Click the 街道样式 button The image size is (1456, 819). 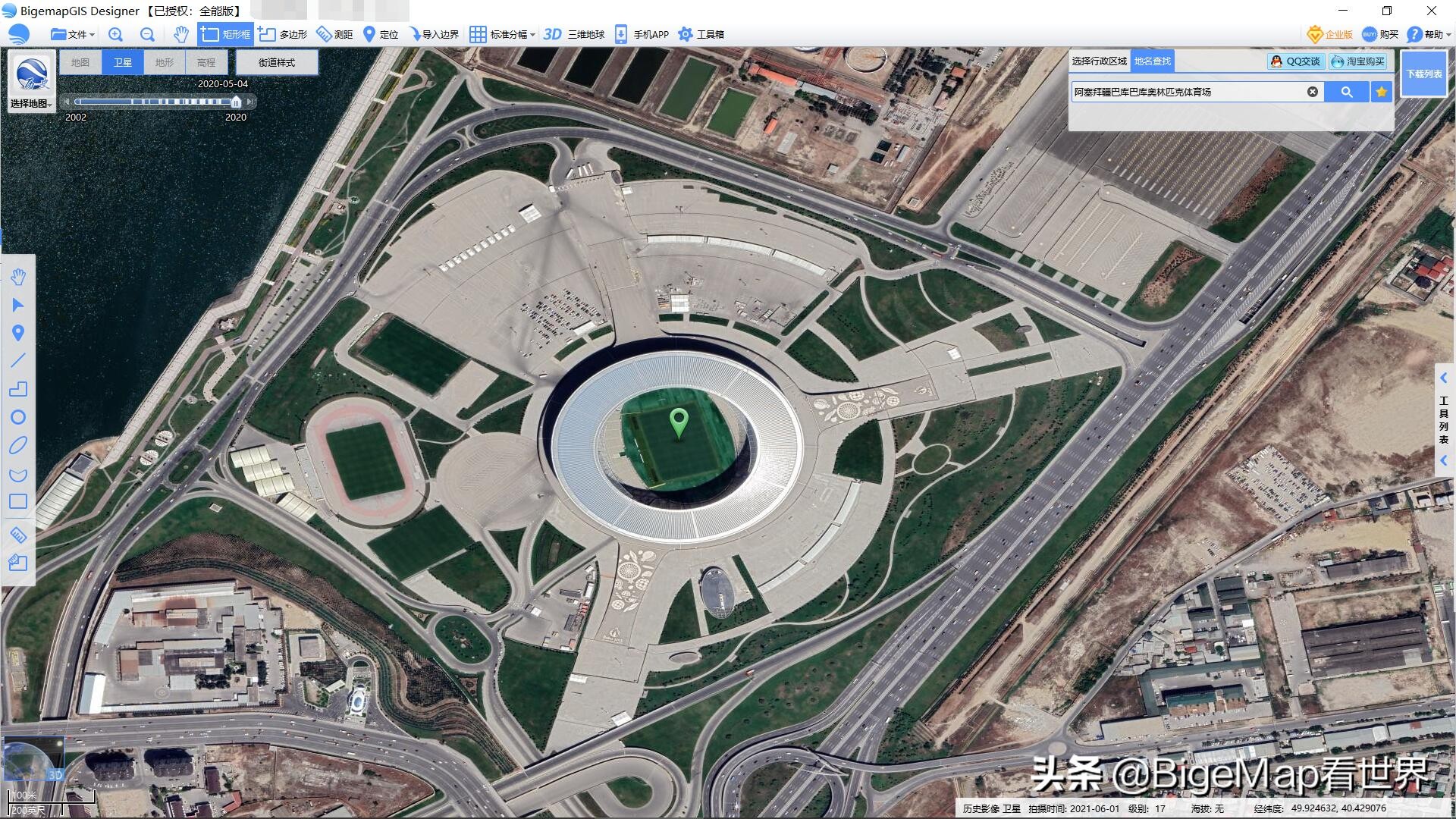[x=277, y=62]
